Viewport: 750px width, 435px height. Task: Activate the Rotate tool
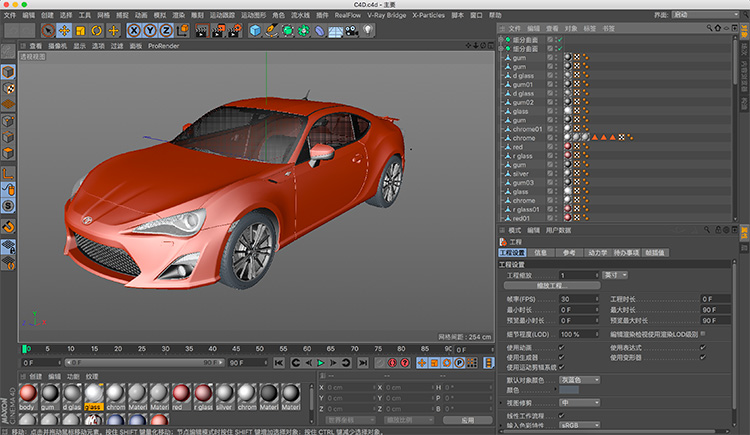97,31
